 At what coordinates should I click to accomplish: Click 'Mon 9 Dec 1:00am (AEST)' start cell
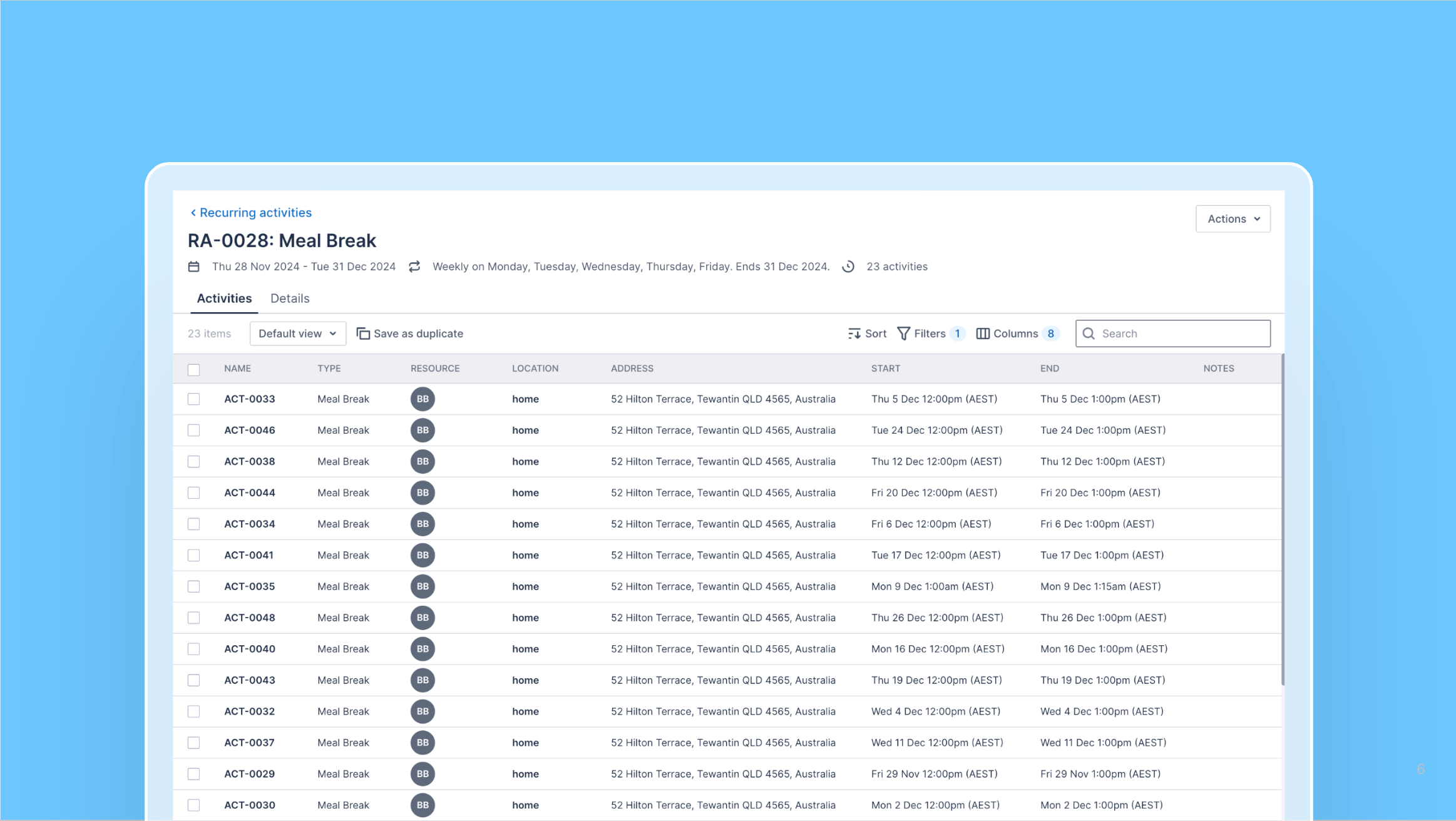pos(932,587)
